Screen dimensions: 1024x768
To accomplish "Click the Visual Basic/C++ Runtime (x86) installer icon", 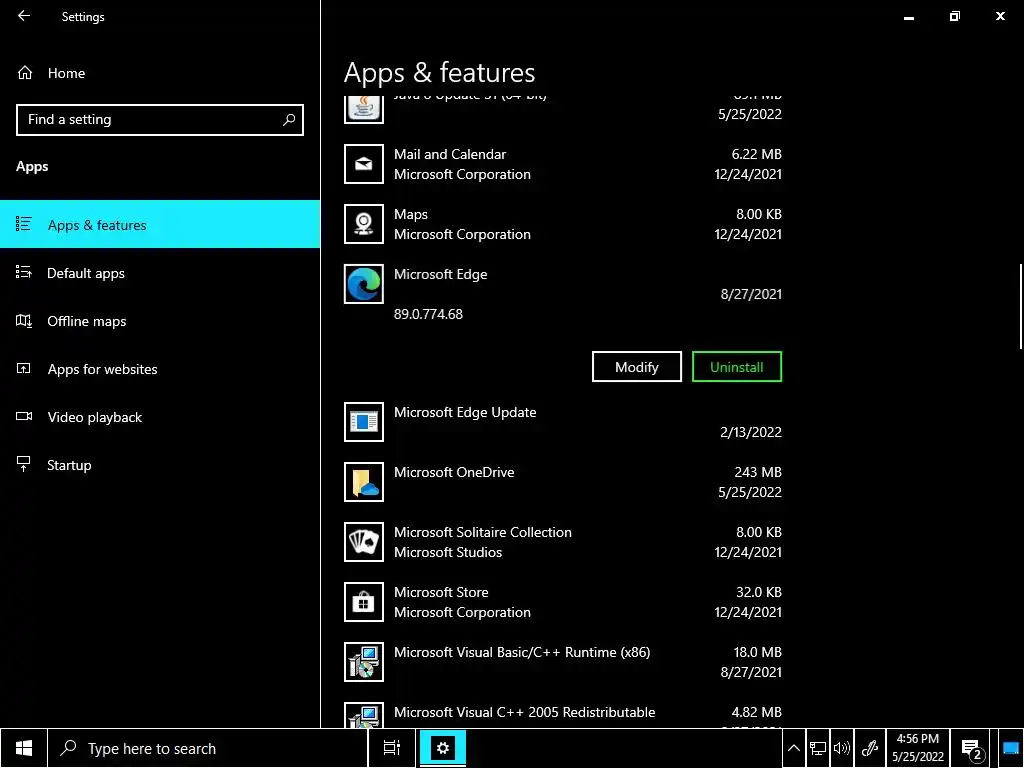I will [364, 662].
